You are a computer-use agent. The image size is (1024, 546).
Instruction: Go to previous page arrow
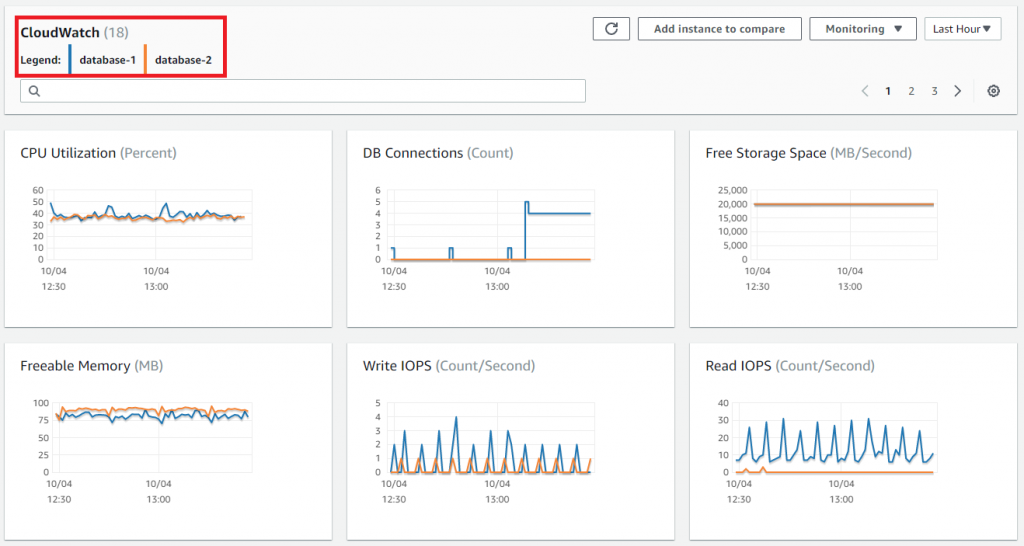click(x=865, y=91)
